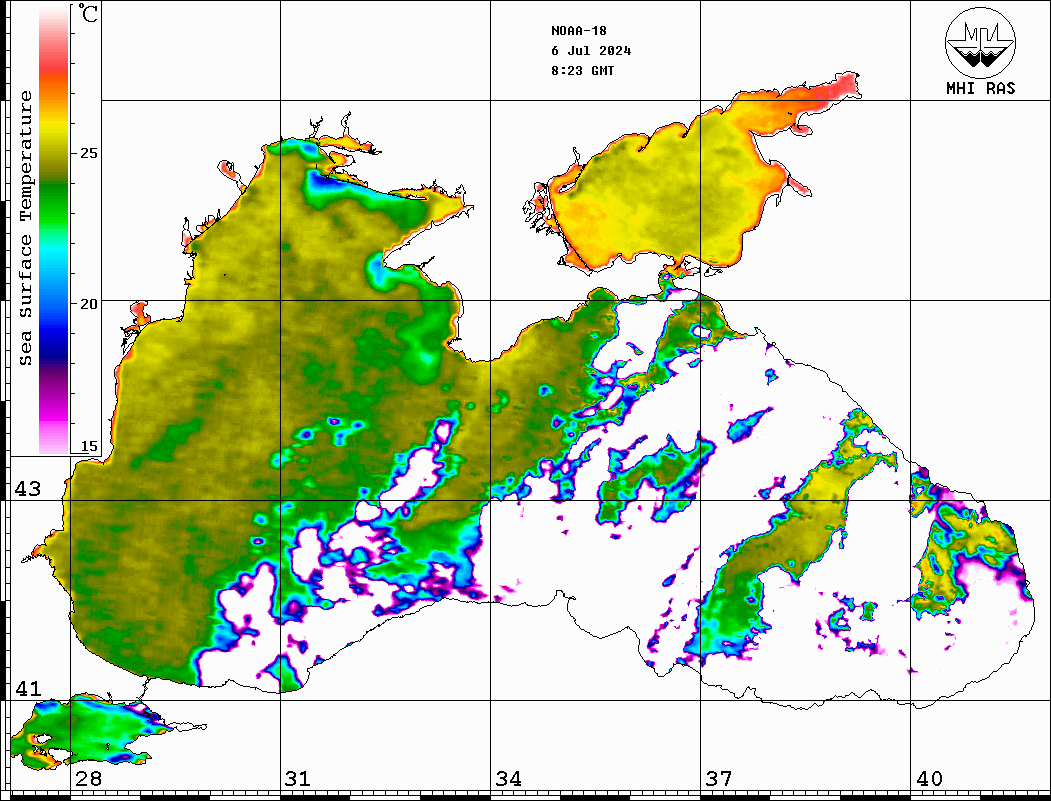Click longitude label '34'
The width and height of the screenshot is (1051, 801).
(x=508, y=778)
